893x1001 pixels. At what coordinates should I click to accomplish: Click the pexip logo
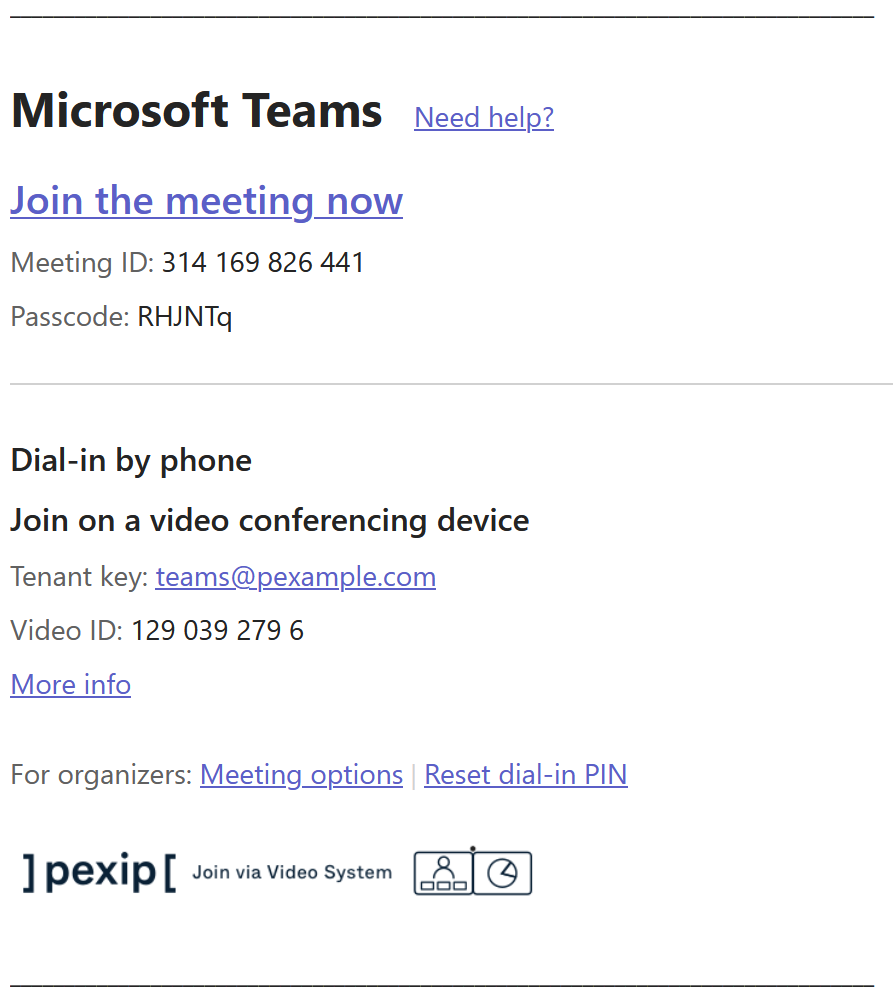coord(99,872)
